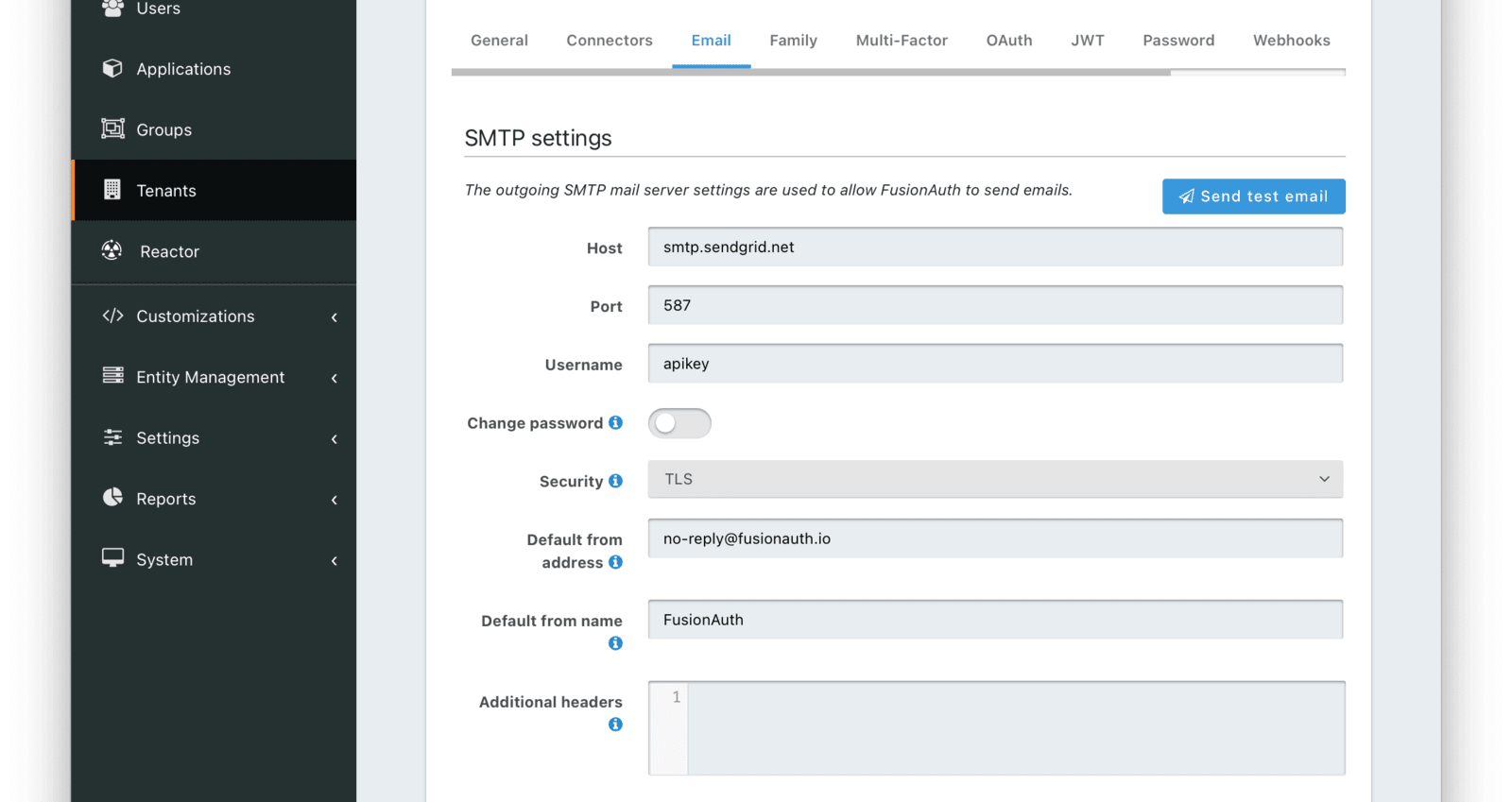Open the Family tab
This screenshot has width=1512, height=802.
pyautogui.click(x=793, y=41)
